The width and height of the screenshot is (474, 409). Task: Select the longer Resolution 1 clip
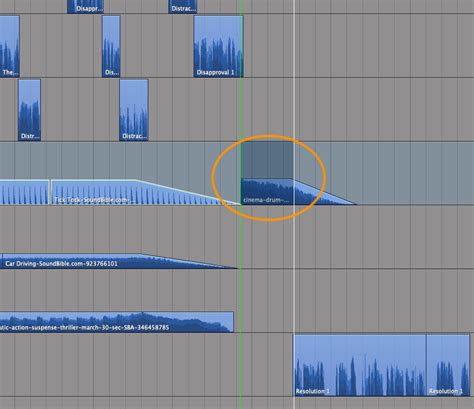point(360,365)
